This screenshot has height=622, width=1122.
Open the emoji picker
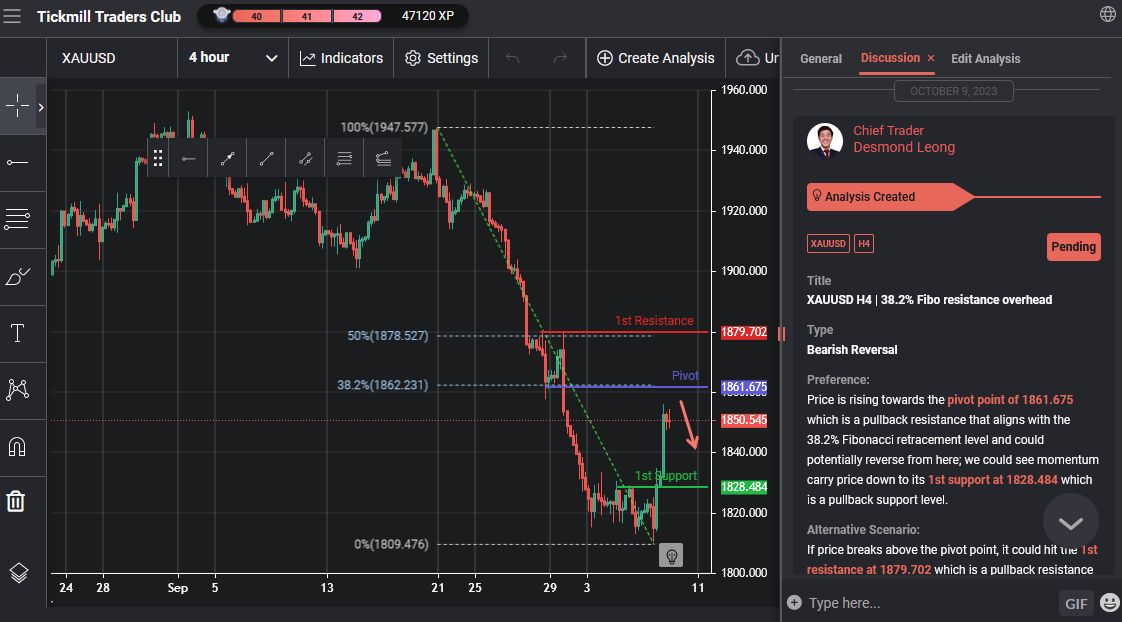(x=1109, y=603)
